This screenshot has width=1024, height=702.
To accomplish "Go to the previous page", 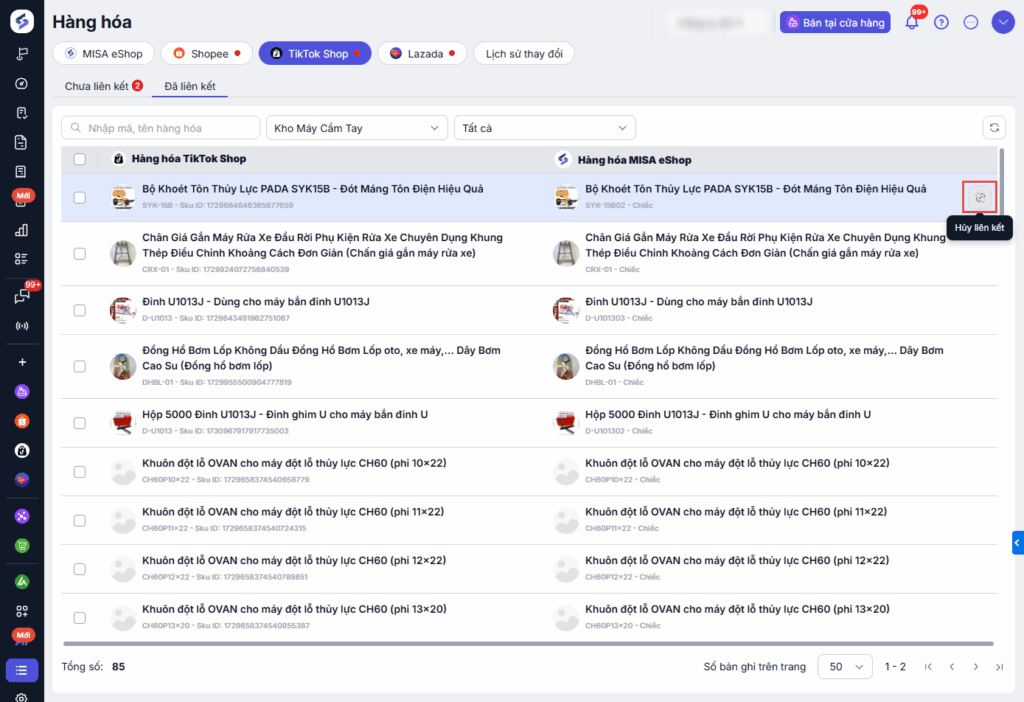I will [952, 667].
